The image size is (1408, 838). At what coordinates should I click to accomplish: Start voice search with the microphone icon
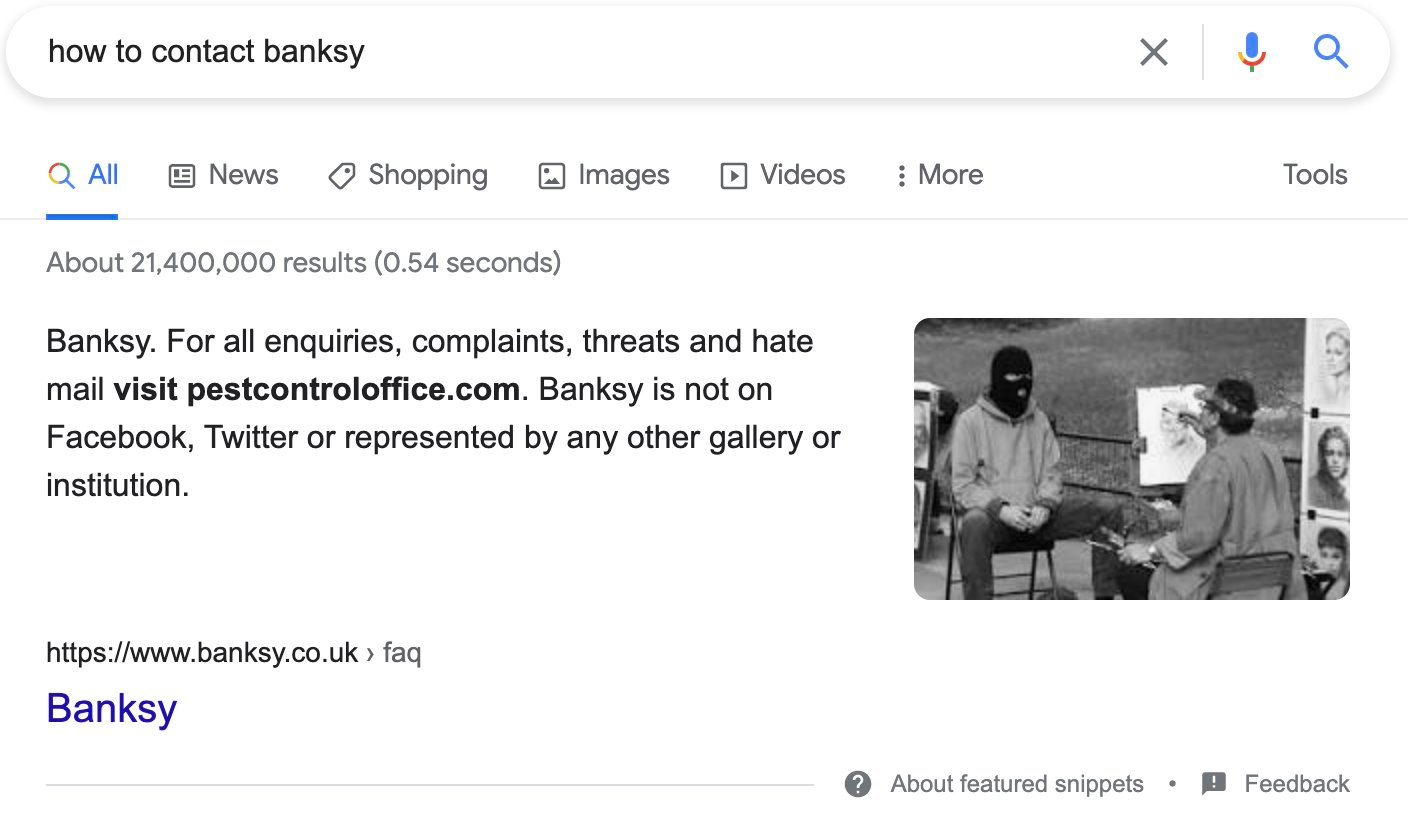pos(1251,52)
